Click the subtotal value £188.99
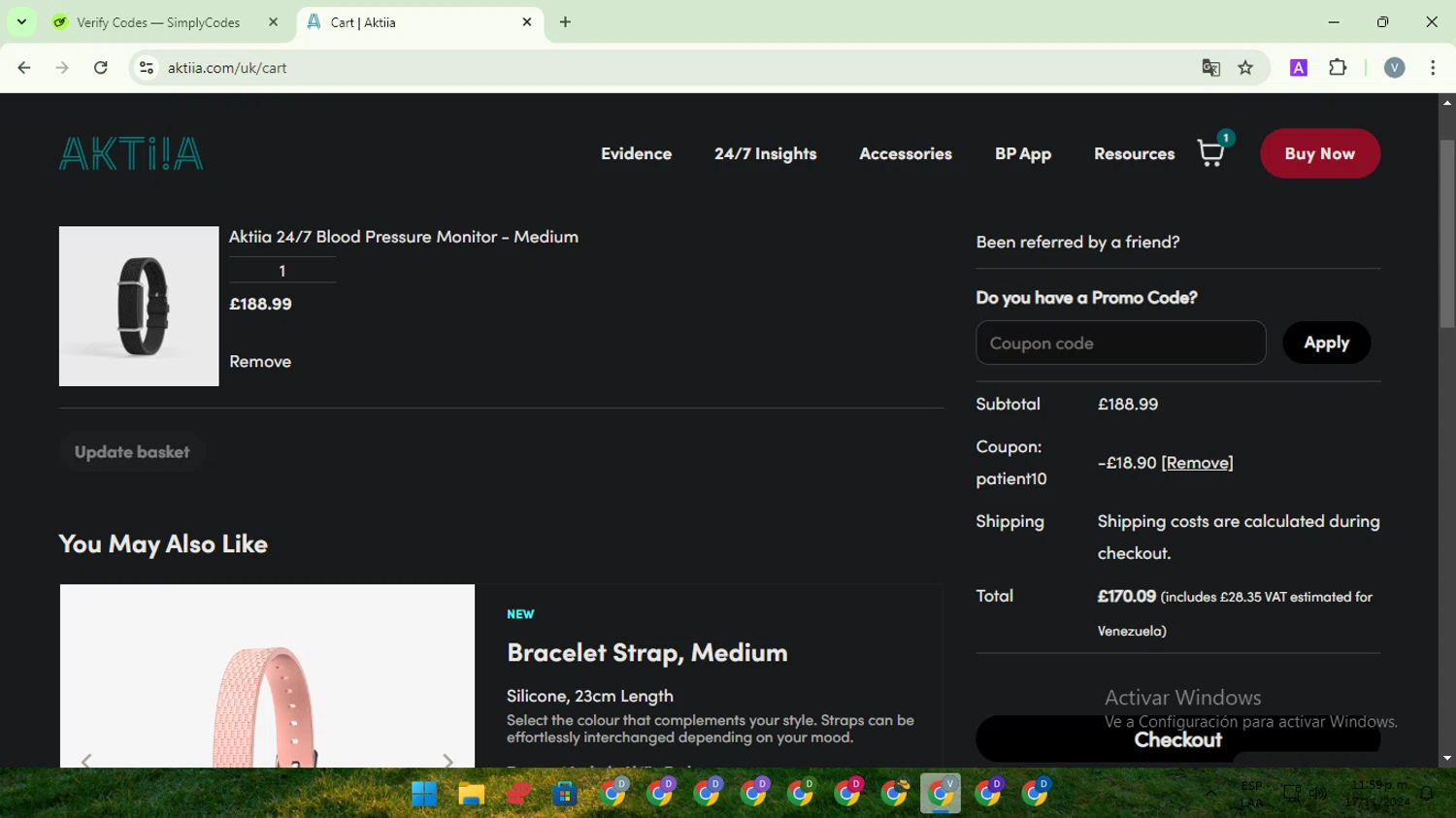 pyautogui.click(x=1128, y=405)
